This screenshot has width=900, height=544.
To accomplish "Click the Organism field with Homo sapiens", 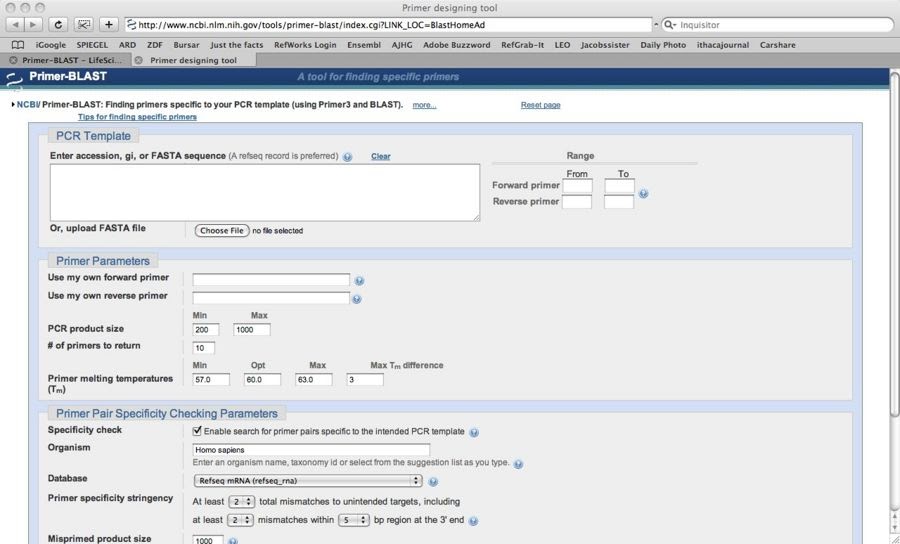I will point(311,450).
